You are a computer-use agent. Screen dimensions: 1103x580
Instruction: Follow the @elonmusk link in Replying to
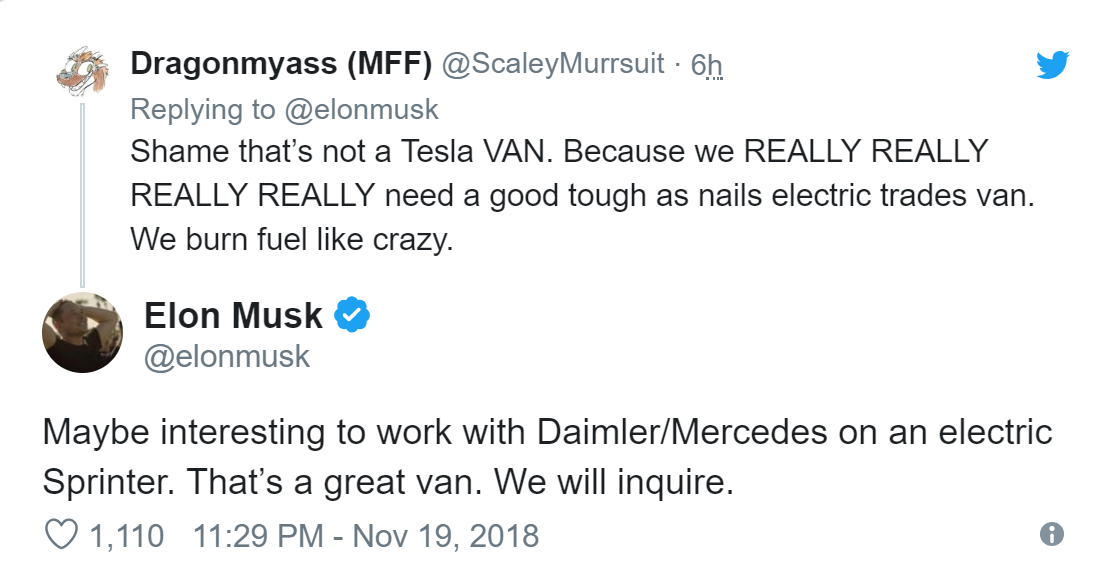tap(362, 110)
